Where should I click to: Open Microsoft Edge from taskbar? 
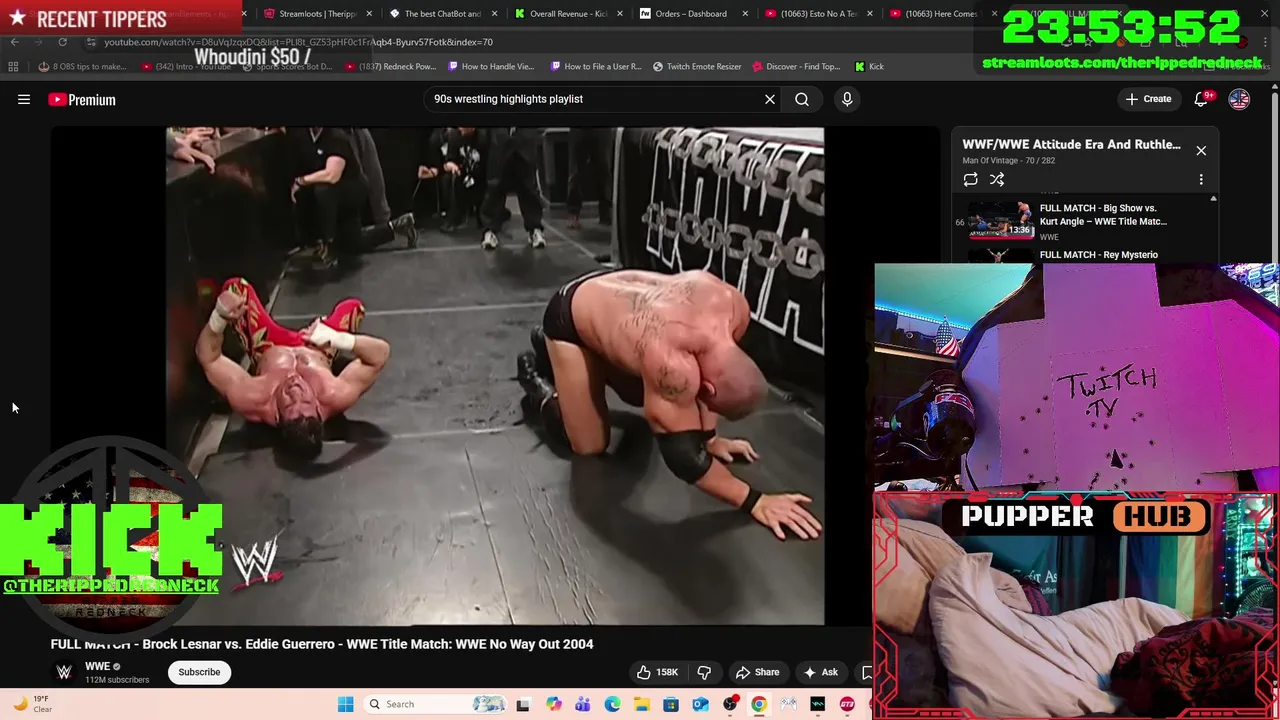point(612,704)
